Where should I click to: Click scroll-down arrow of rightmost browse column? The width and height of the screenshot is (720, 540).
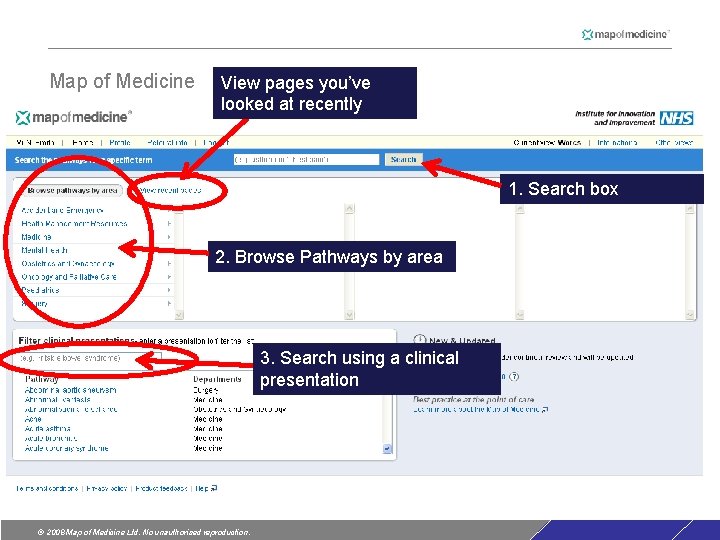[x=690, y=315]
